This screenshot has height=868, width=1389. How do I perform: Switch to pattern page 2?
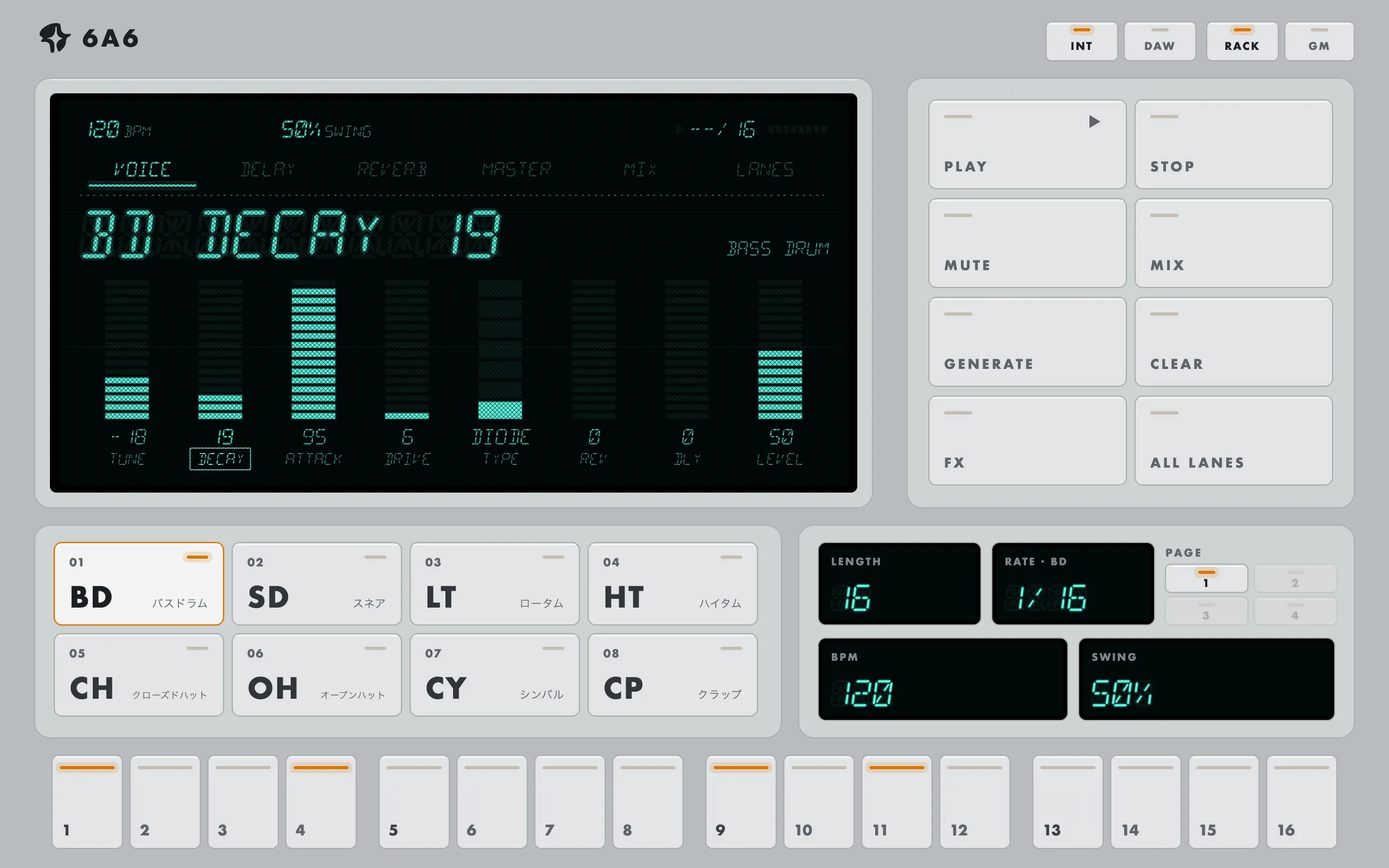tap(1296, 579)
